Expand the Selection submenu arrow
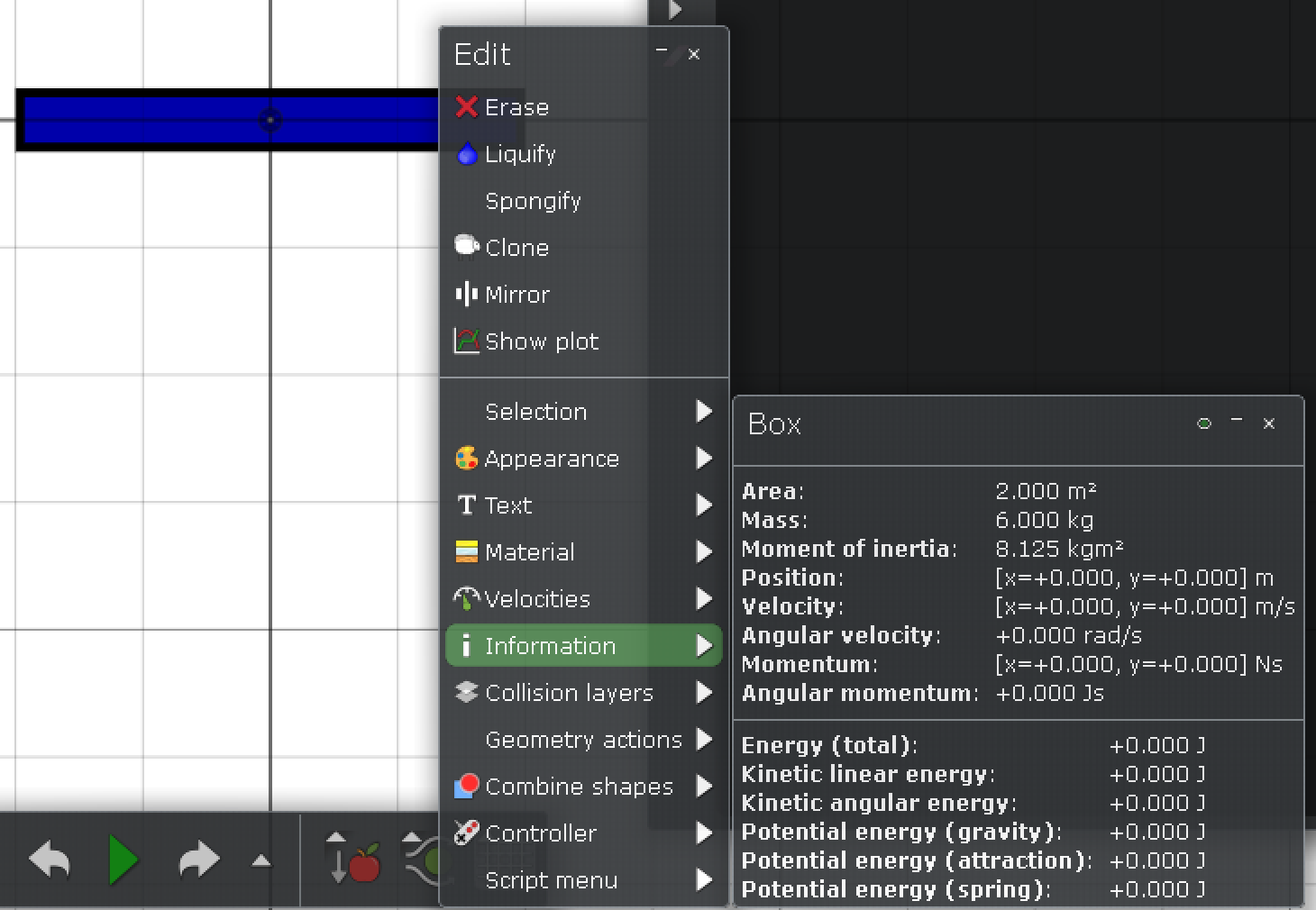The image size is (1316, 910). point(704,412)
